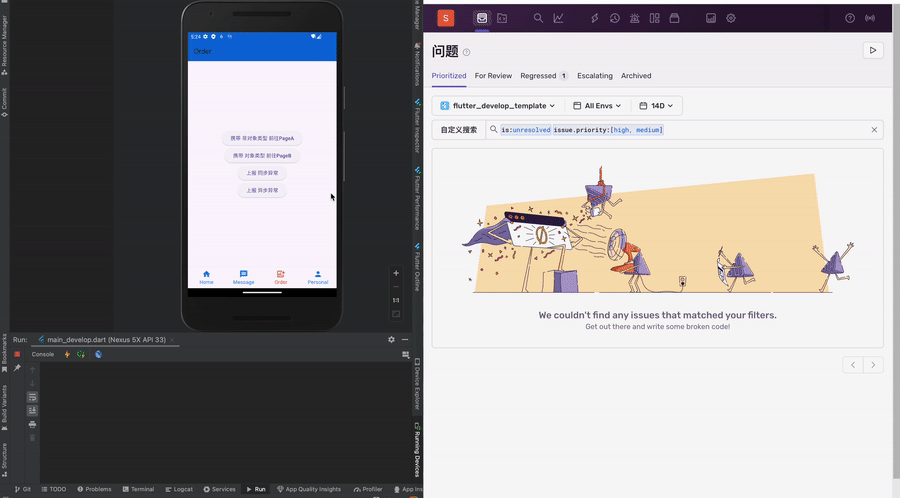Open Sentry Alerts siren icon
This screenshot has height=498, width=900.
pyautogui.click(x=635, y=18)
